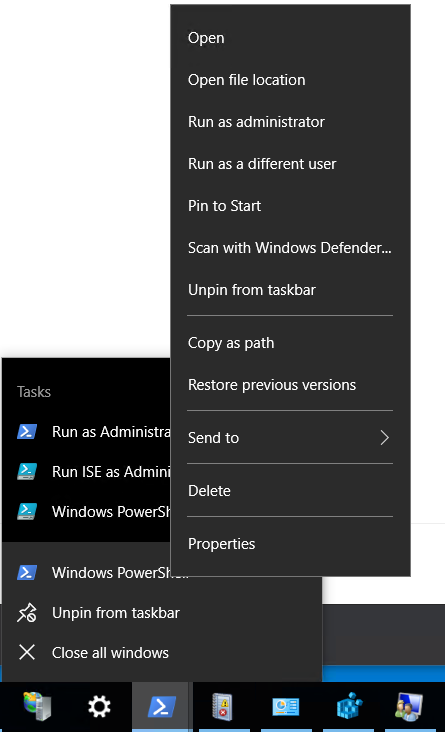Image resolution: width=445 pixels, height=732 pixels.
Task: Choose Copy as path
Action: point(231,343)
